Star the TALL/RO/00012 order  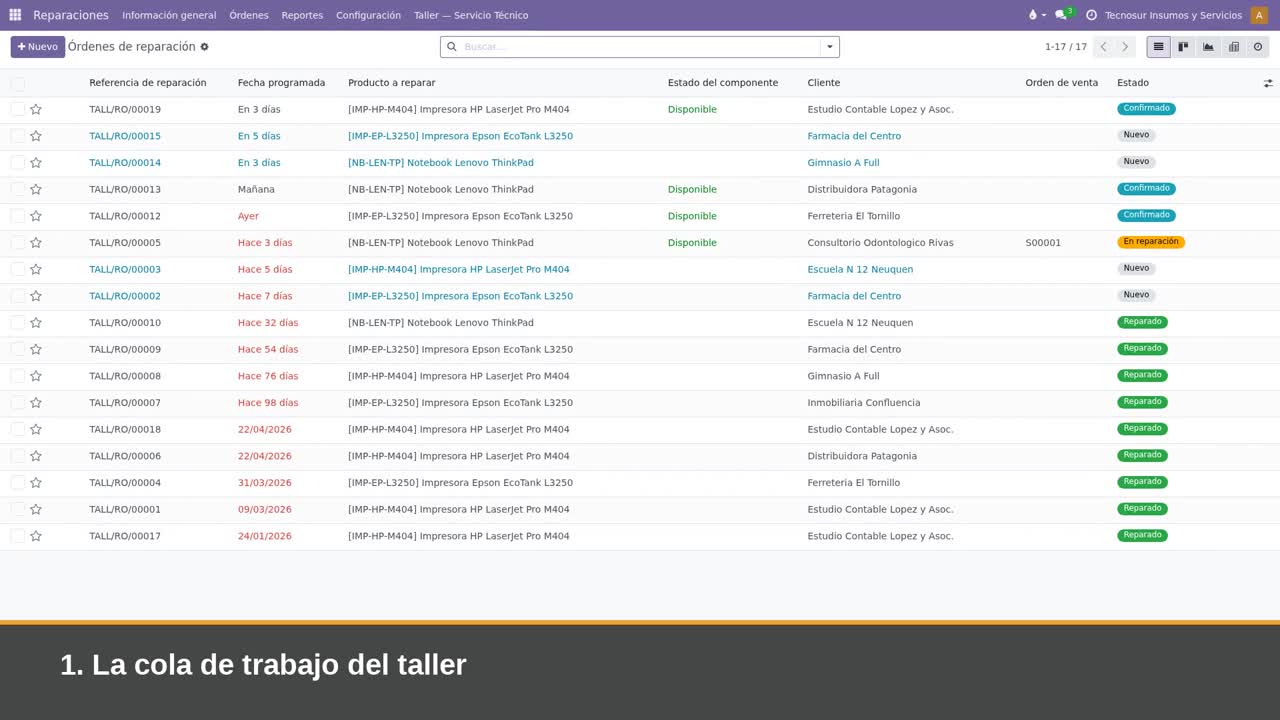(x=36, y=216)
